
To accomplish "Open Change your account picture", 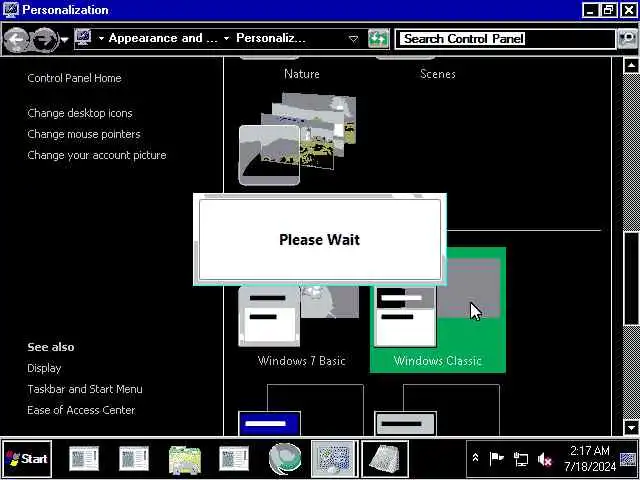I will [97, 156].
